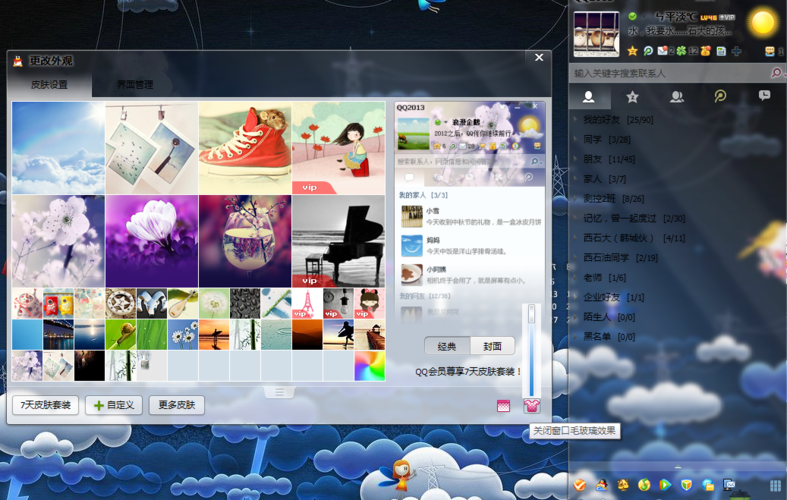Pick the rainbow color swatch skin
Screen dimensions: 787x500
point(369,366)
